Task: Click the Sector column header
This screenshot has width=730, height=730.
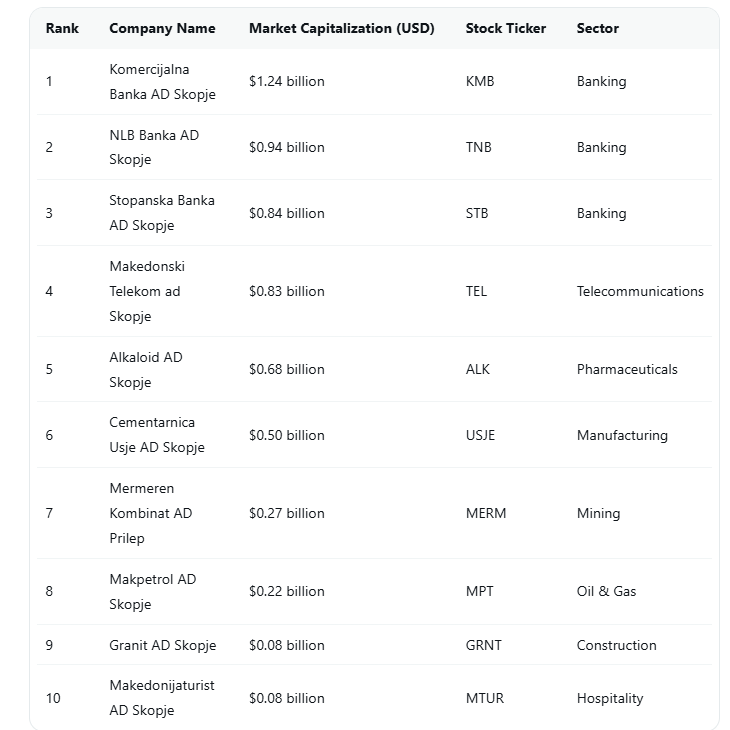Action: 597,28
